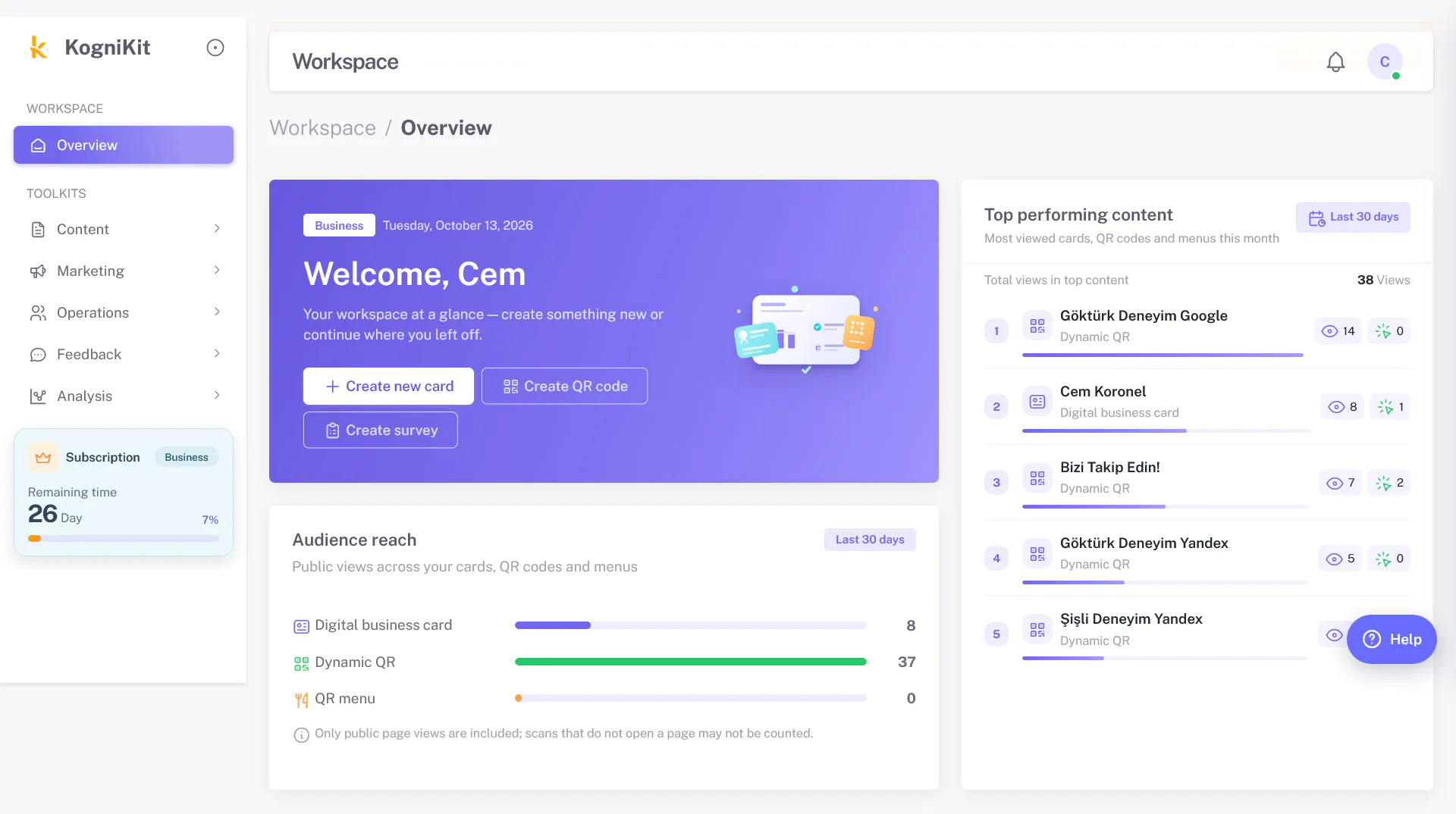
Task: Click the Marketing megaphone icon
Action: click(x=38, y=271)
